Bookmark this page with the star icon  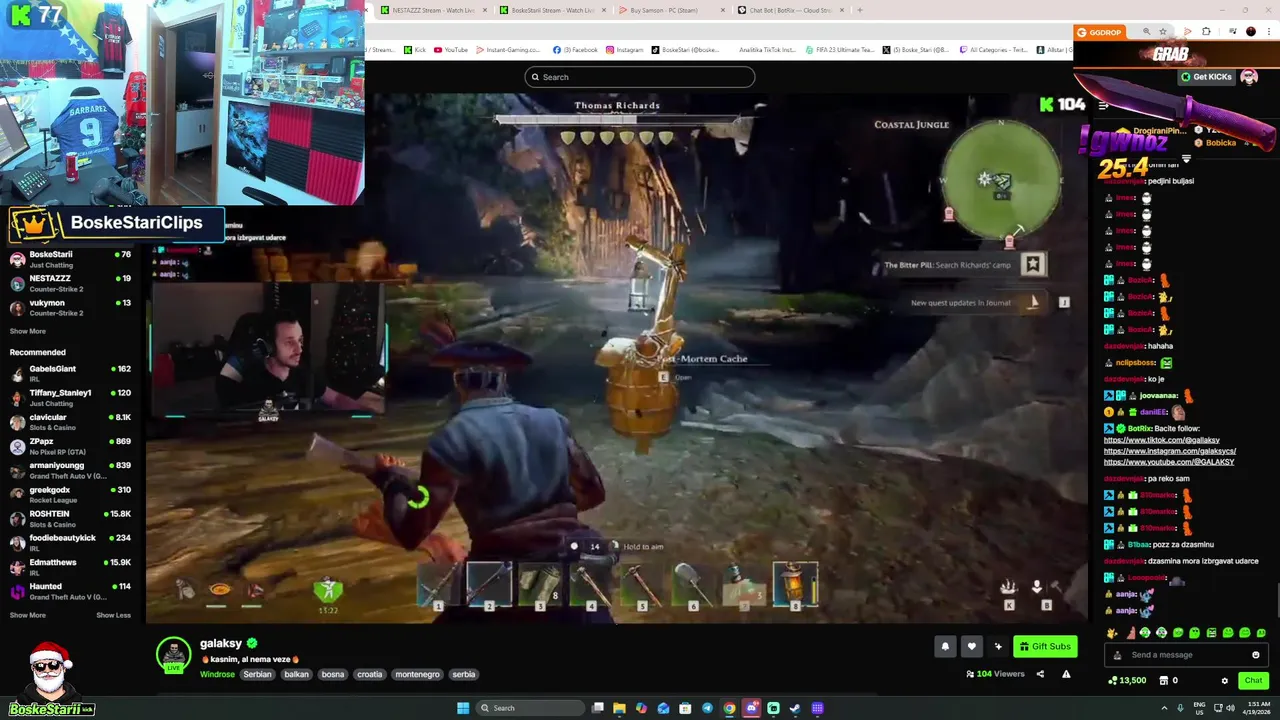click(x=1162, y=32)
